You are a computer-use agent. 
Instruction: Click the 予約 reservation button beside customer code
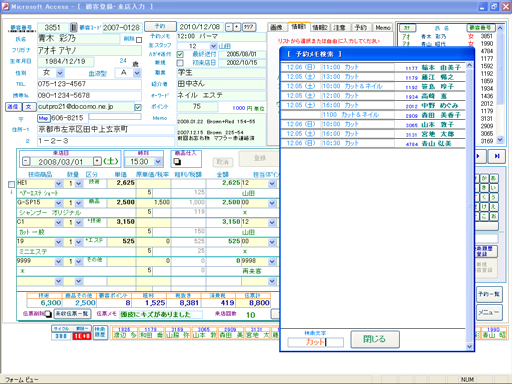tap(160, 26)
